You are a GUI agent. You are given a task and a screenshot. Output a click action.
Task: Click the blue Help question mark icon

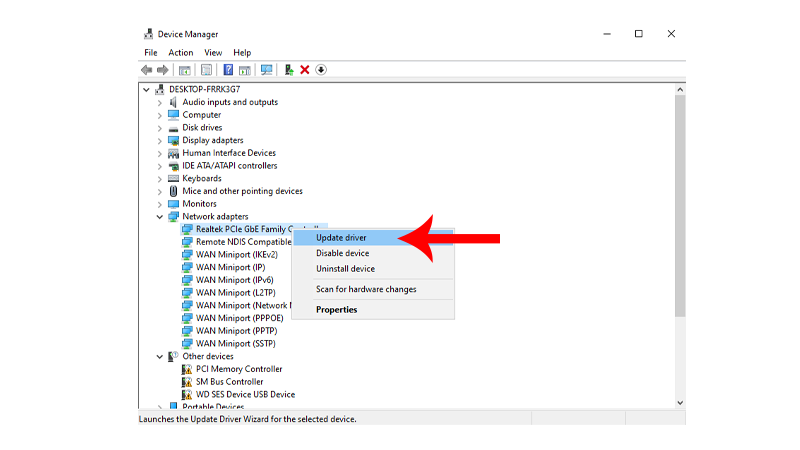coord(228,70)
